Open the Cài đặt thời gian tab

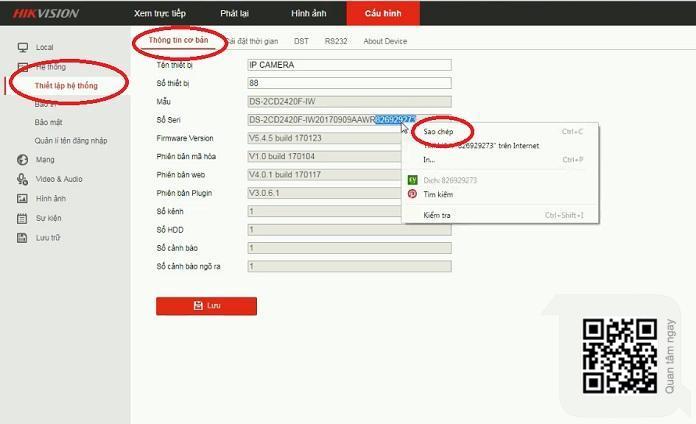tap(252, 41)
